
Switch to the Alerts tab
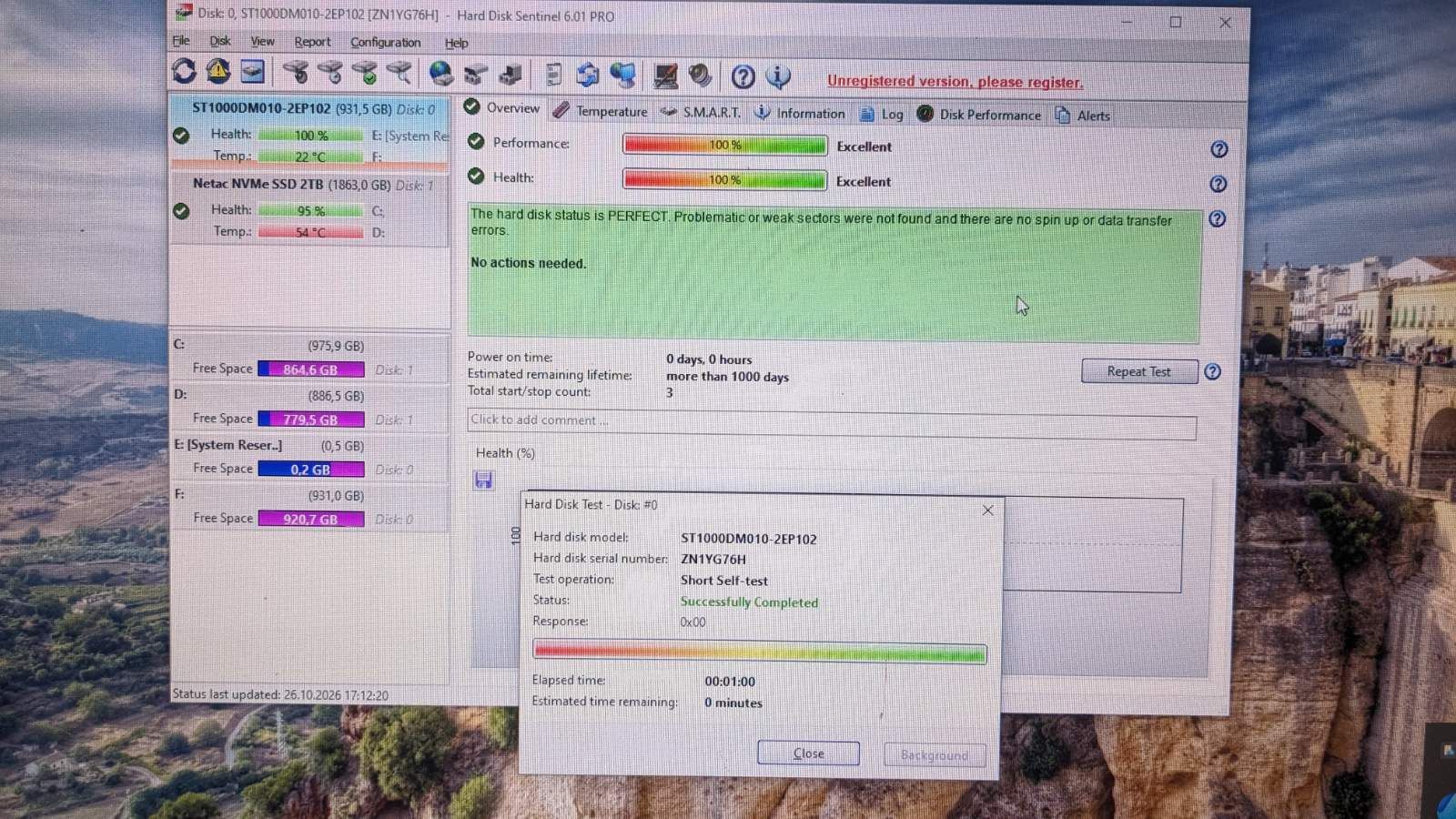(1082, 116)
